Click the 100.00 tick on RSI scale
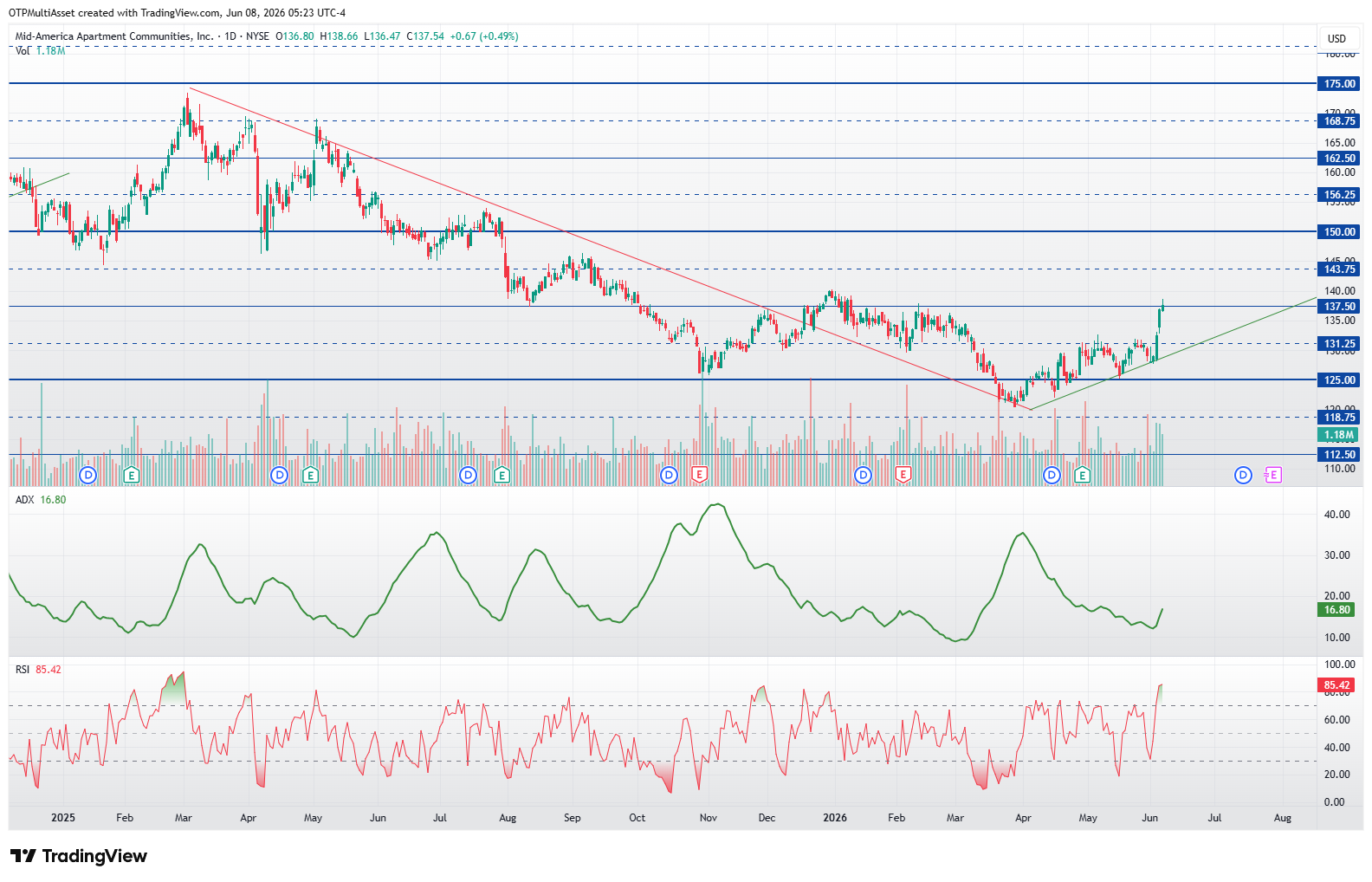 coord(1340,665)
